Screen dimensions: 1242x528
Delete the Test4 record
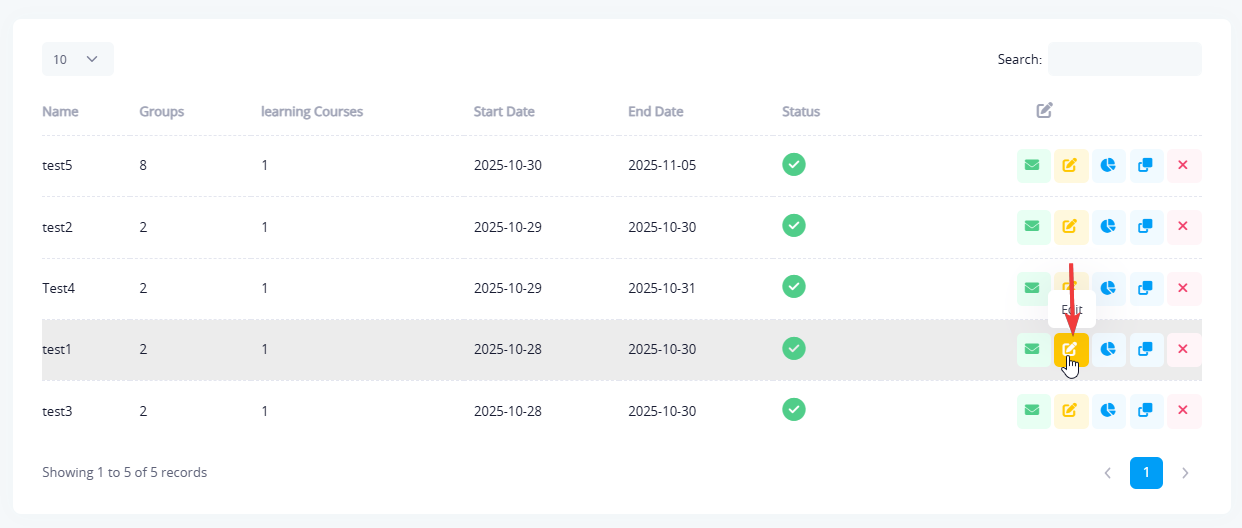1183,289
